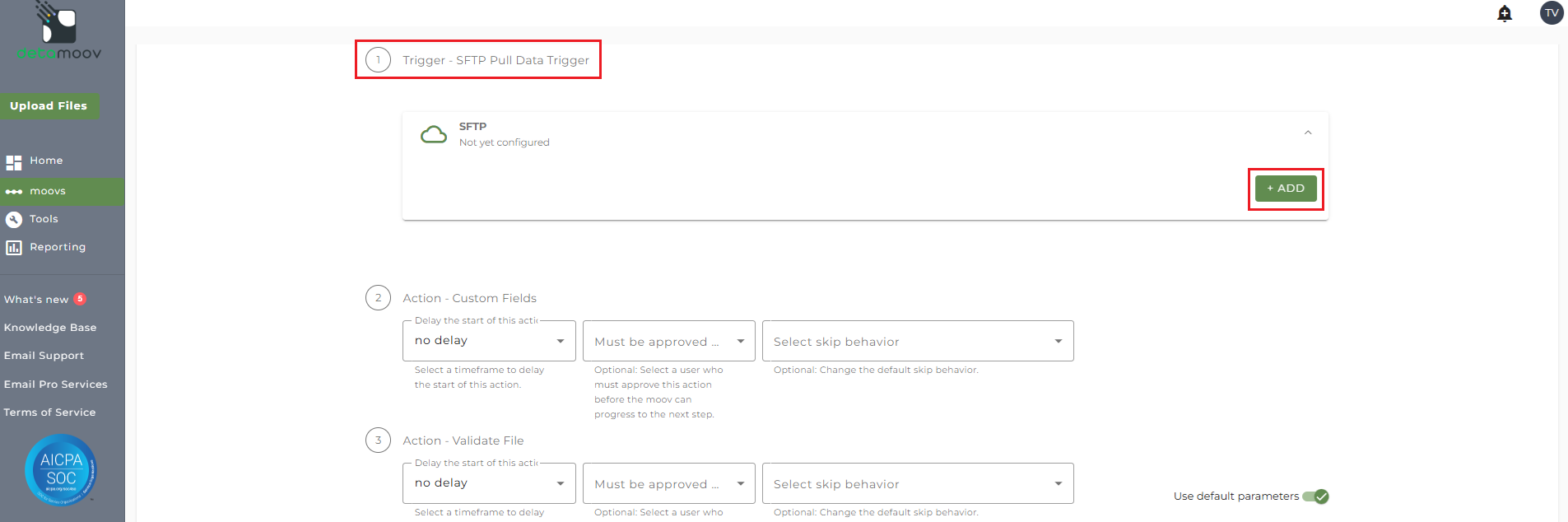The image size is (1568, 522).
Task: Open What's new in sidebar
Action: (37, 300)
